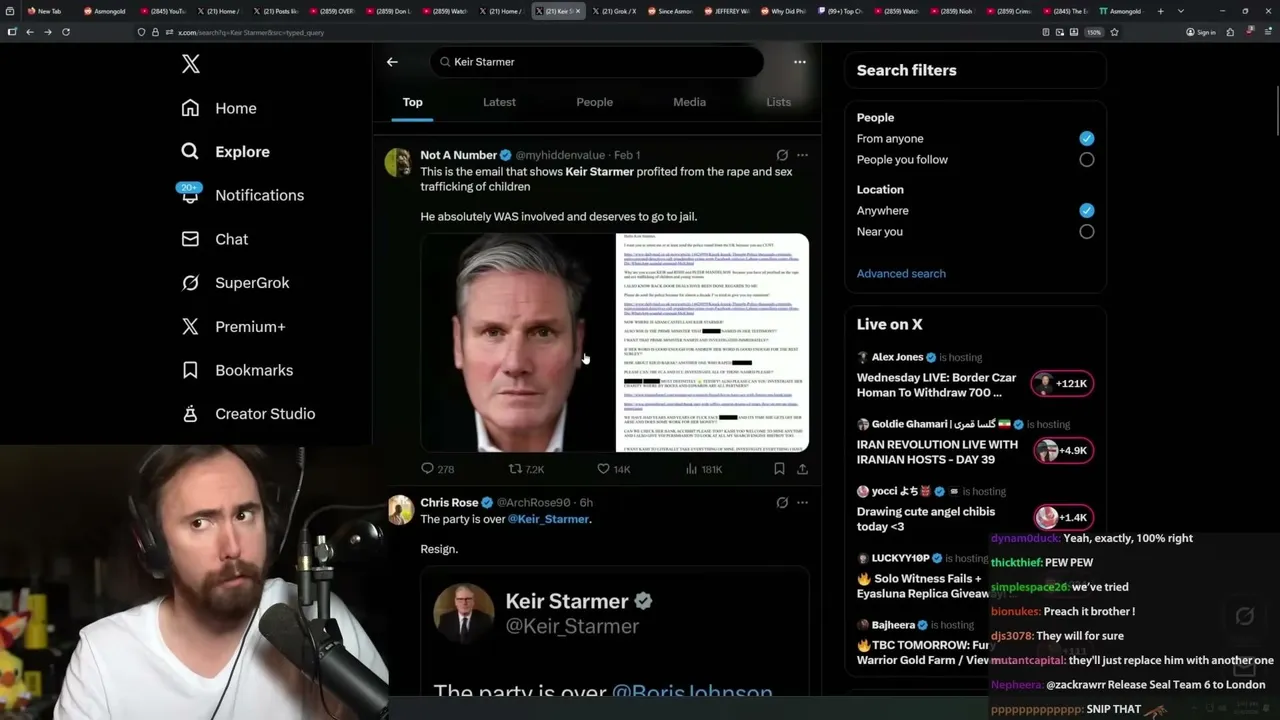Open 'Wednesday LIVE: Border Czar Homan' broadcast title
This screenshot has height=720, width=1280.
point(936,385)
